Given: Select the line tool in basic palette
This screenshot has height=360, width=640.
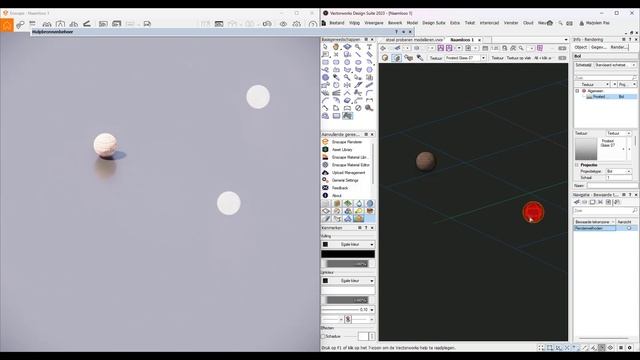Looking at the screenshot, I should tap(358, 54).
